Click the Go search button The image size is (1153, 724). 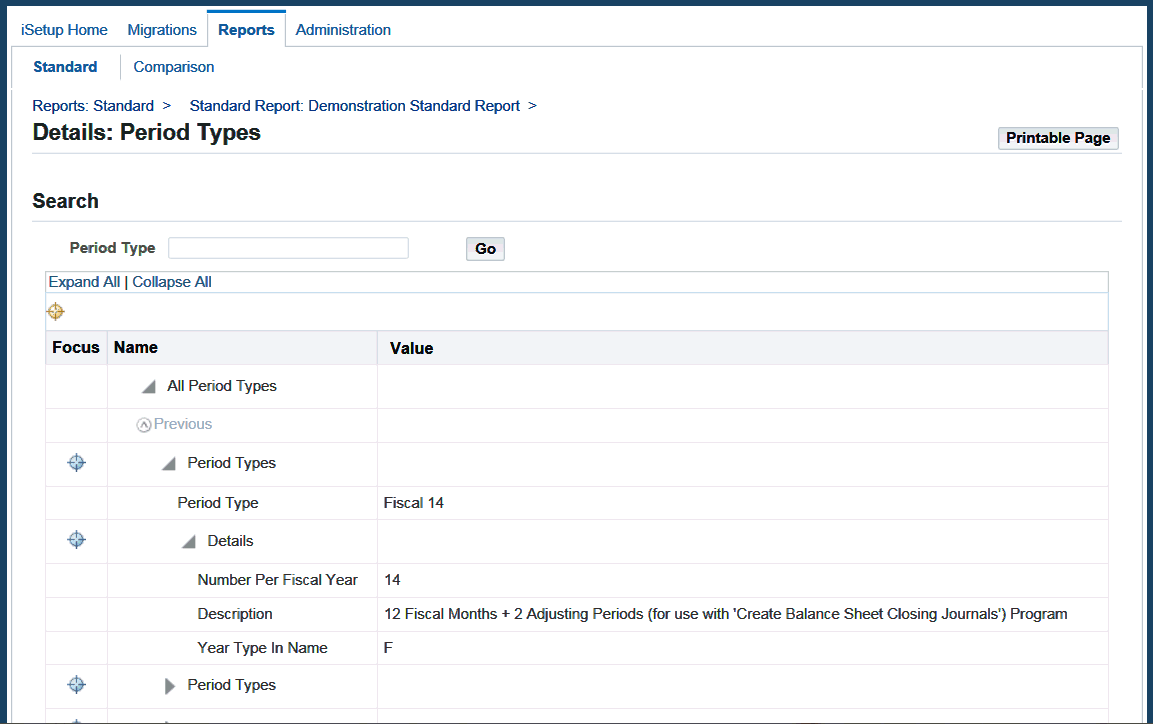pos(485,248)
